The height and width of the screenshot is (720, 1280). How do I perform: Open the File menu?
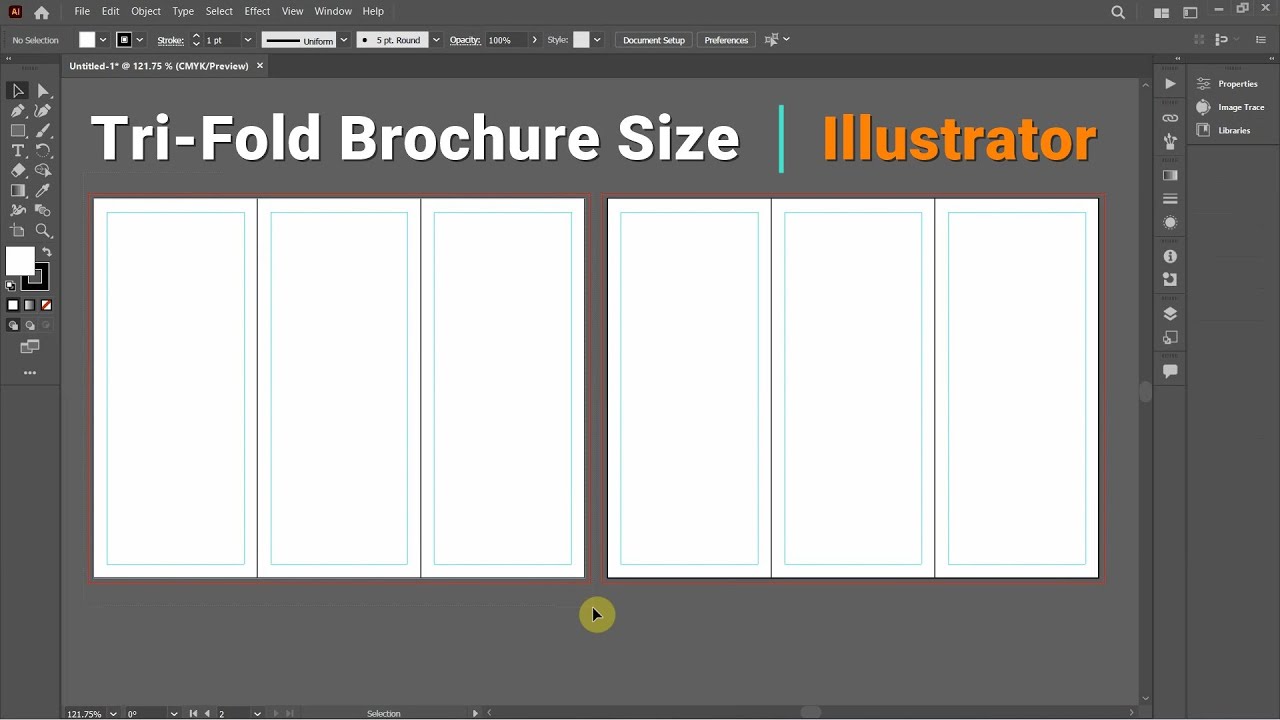pyautogui.click(x=82, y=11)
